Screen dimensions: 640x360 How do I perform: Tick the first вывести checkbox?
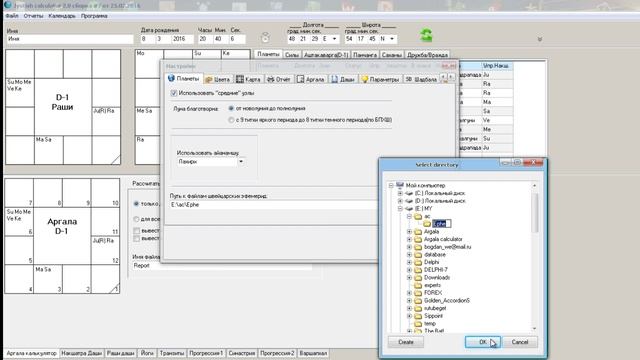[x=136, y=231]
